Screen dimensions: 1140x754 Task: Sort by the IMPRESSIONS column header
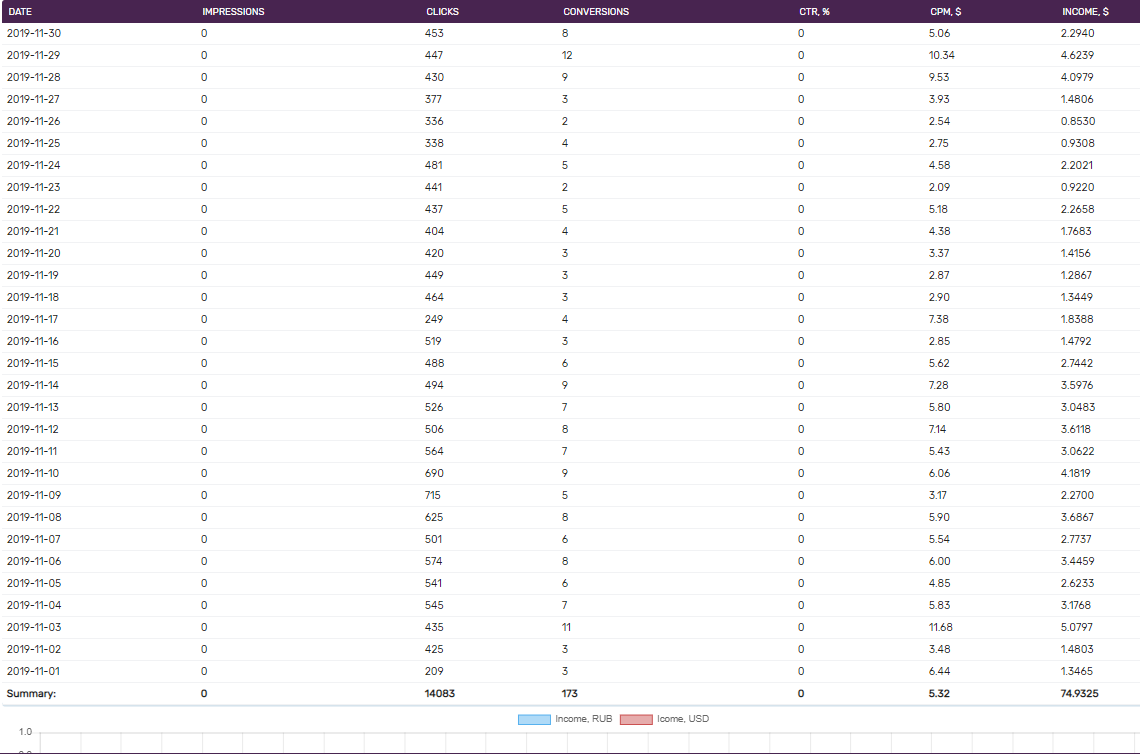point(233,12)
